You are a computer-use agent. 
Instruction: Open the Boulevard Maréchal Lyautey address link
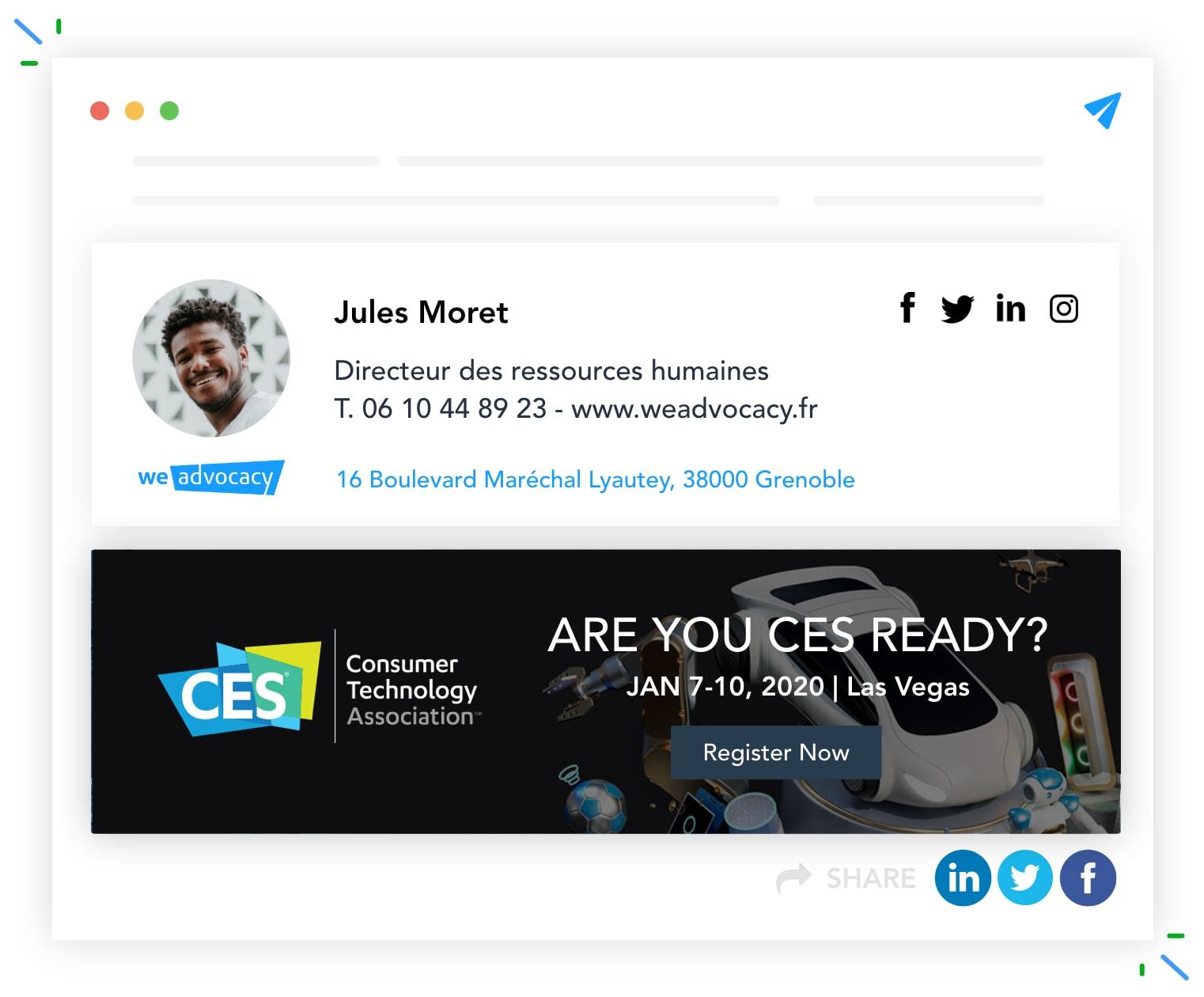pyautogui.click(x=596, y=480)
